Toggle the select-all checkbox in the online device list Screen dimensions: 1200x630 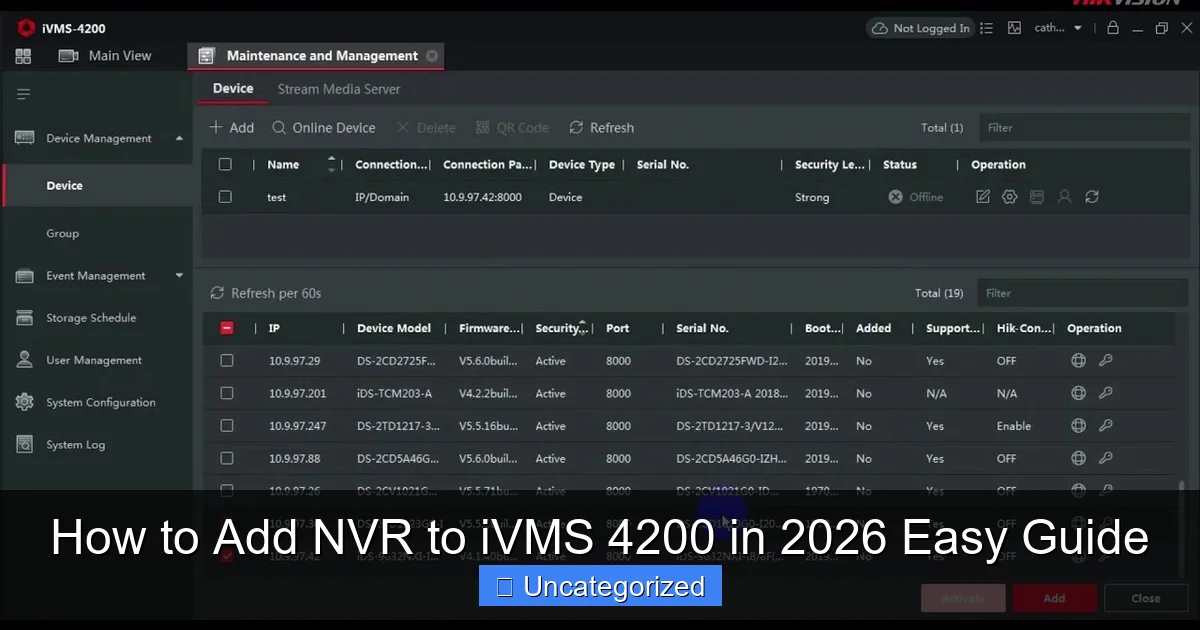pos(227,327)
